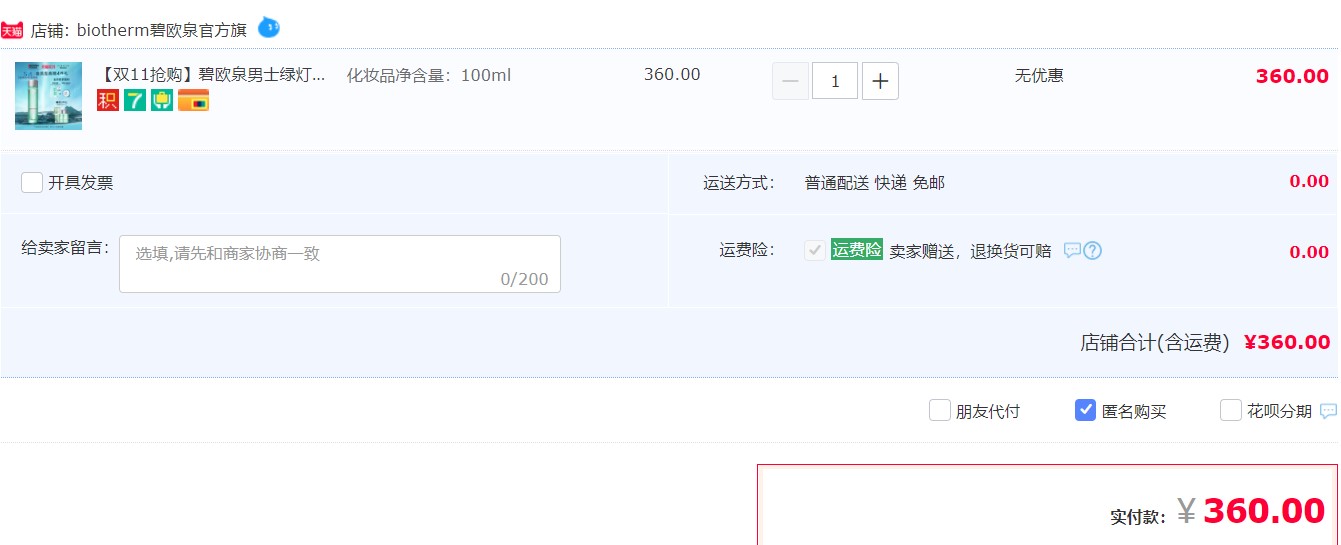
Task: Click the 普通配送 快递 免邮 shipping option
Action: [x=874, y=182]
